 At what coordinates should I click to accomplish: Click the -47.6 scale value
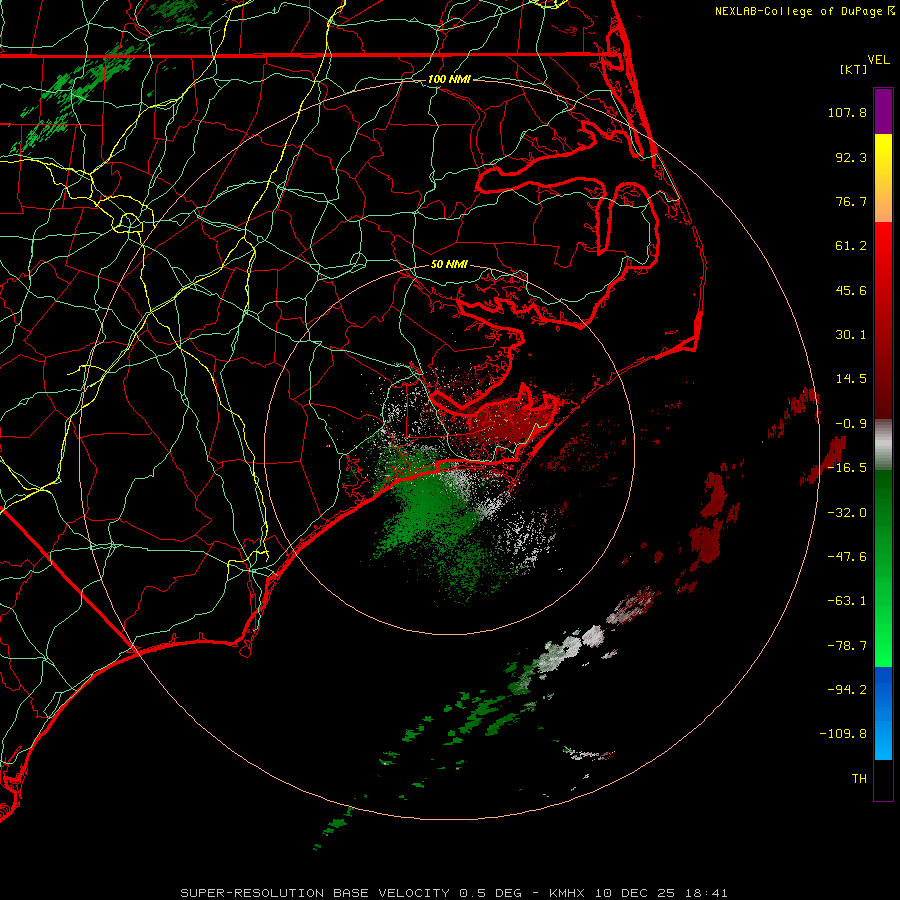point(847,557)
